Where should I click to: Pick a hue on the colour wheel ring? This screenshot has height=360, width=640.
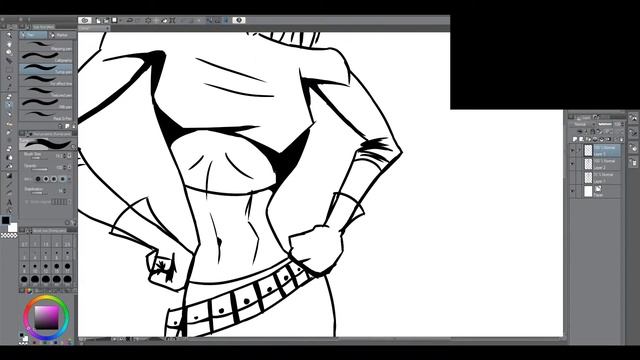point(46,298)
